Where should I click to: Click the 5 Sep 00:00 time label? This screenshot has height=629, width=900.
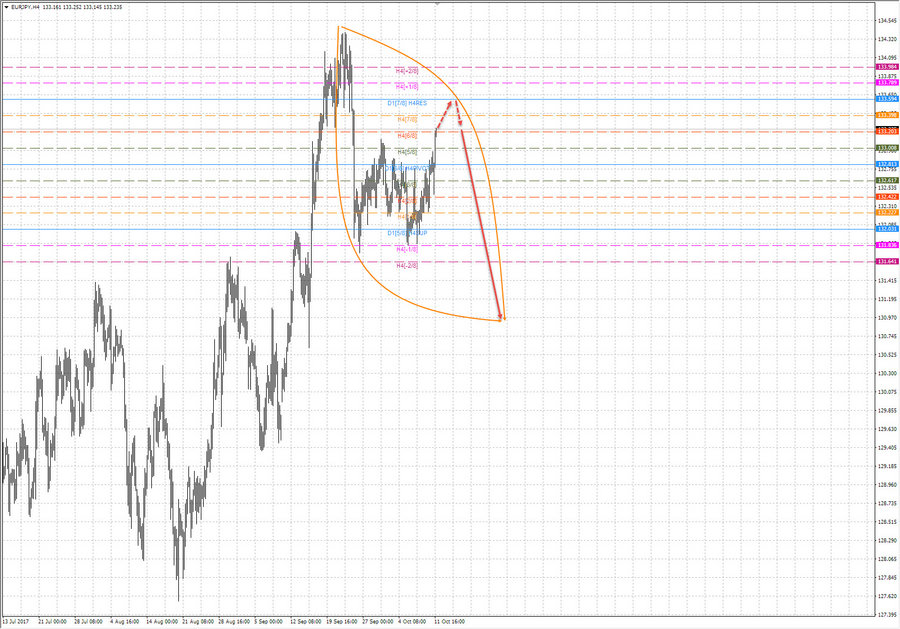(x=269, y=622)
